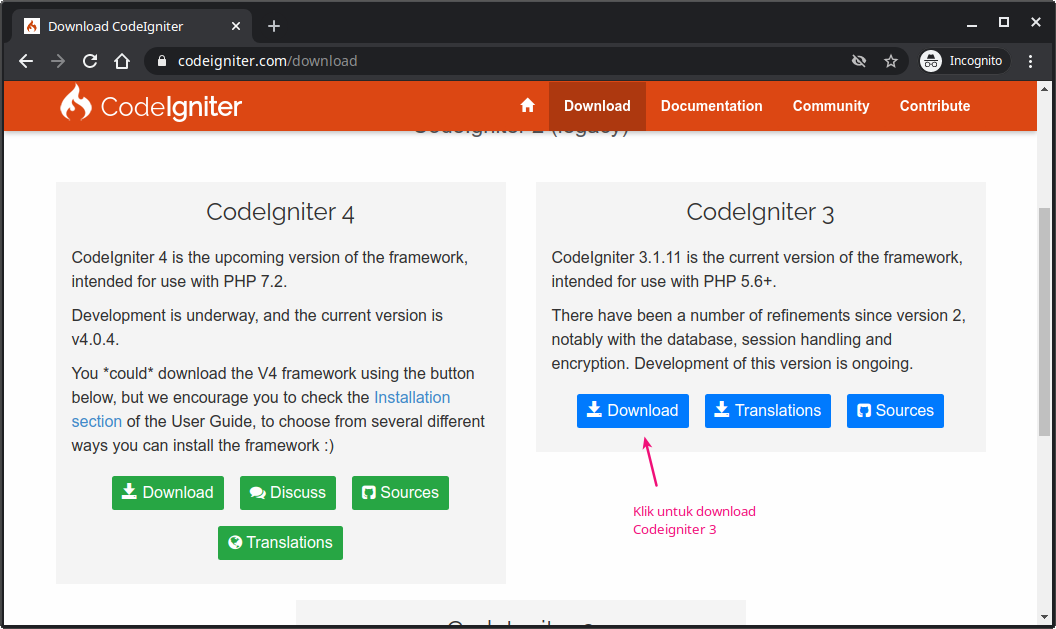Open site security info via the padlock
Screen dimensions: 1056x629
[x=161, y=61]
